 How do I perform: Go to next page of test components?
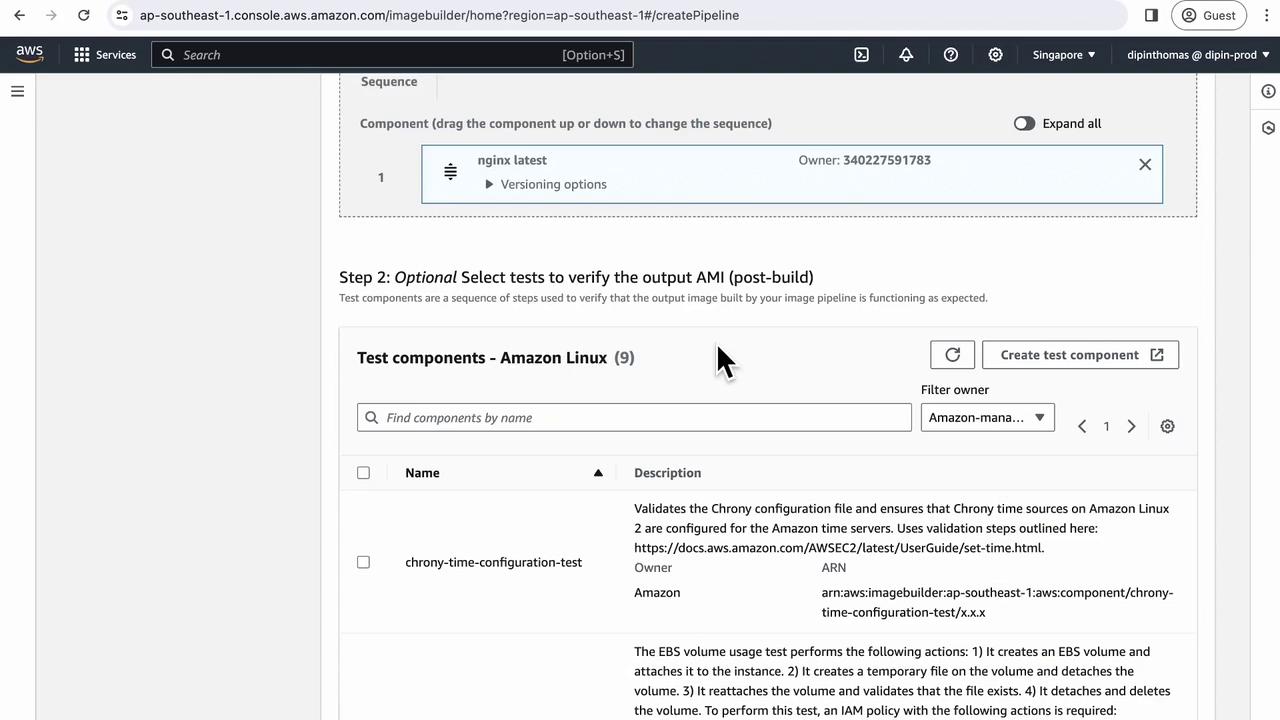[x=1131, y=427]
